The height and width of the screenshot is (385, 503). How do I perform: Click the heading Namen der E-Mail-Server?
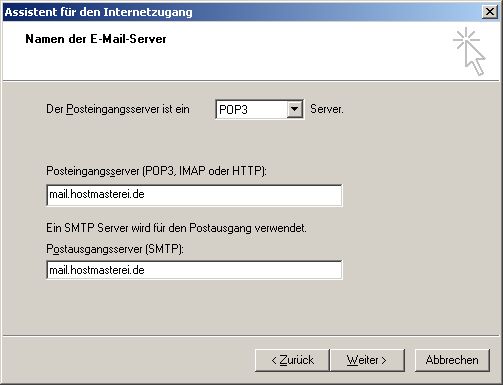[x=96, y=39]
